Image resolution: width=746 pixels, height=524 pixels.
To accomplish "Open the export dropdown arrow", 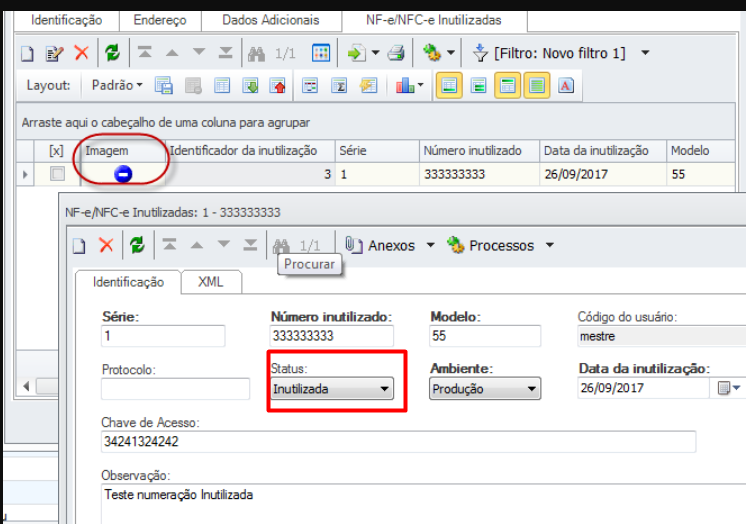I will click(x=375, y=53).
